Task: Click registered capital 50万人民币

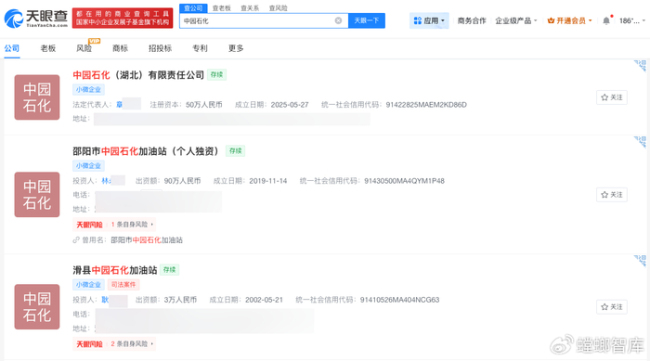Action: point(204,105)
